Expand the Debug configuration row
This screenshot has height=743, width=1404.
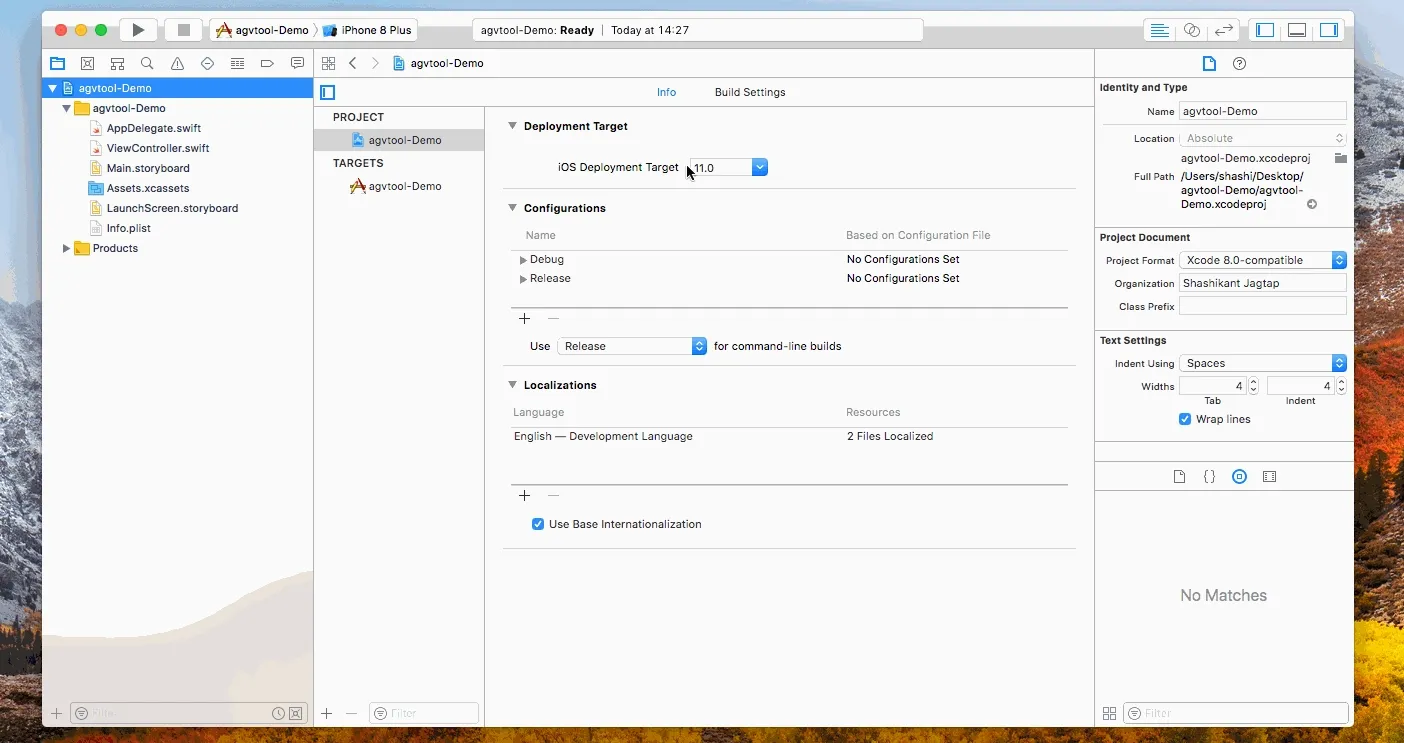pyautogui.click(x=523, y=260)
